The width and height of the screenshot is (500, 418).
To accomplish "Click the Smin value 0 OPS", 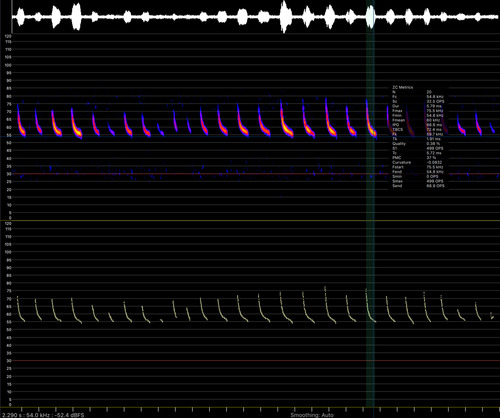I will 432,176.
